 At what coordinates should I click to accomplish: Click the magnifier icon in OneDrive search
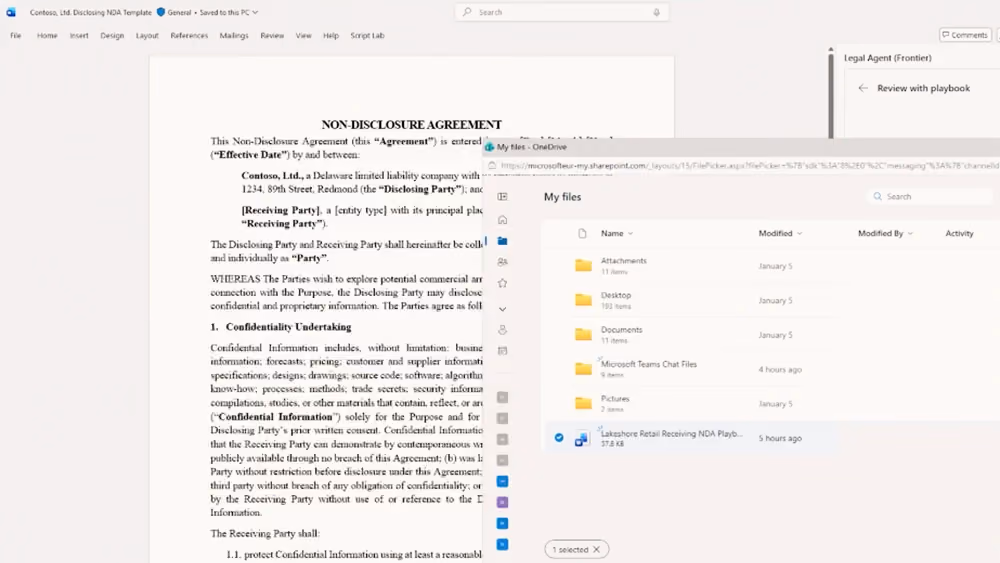pyautogui.click(x=878, y=196)
